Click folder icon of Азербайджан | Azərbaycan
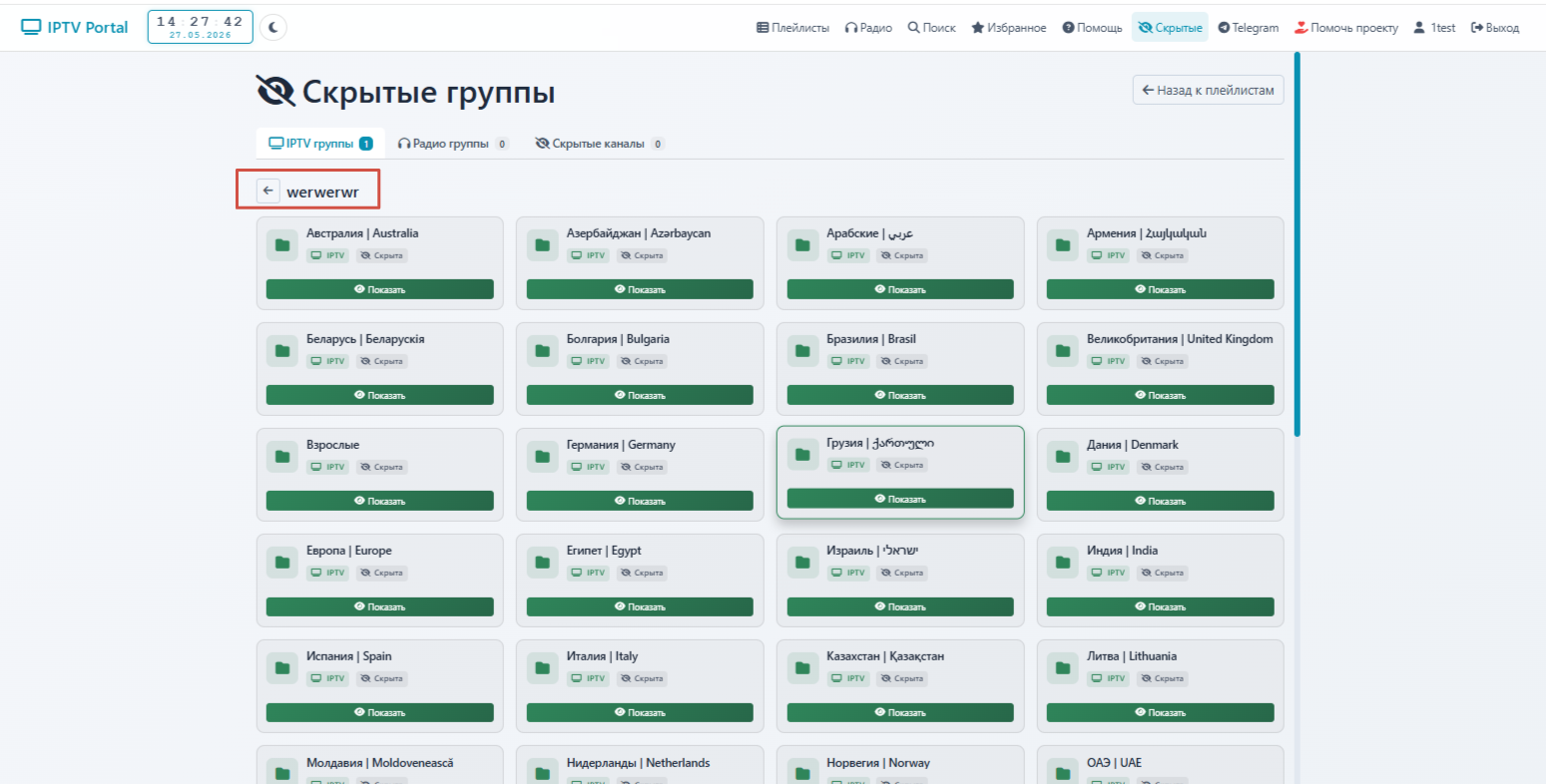The width and height of the screenshot is (1546, 784). 543,245
